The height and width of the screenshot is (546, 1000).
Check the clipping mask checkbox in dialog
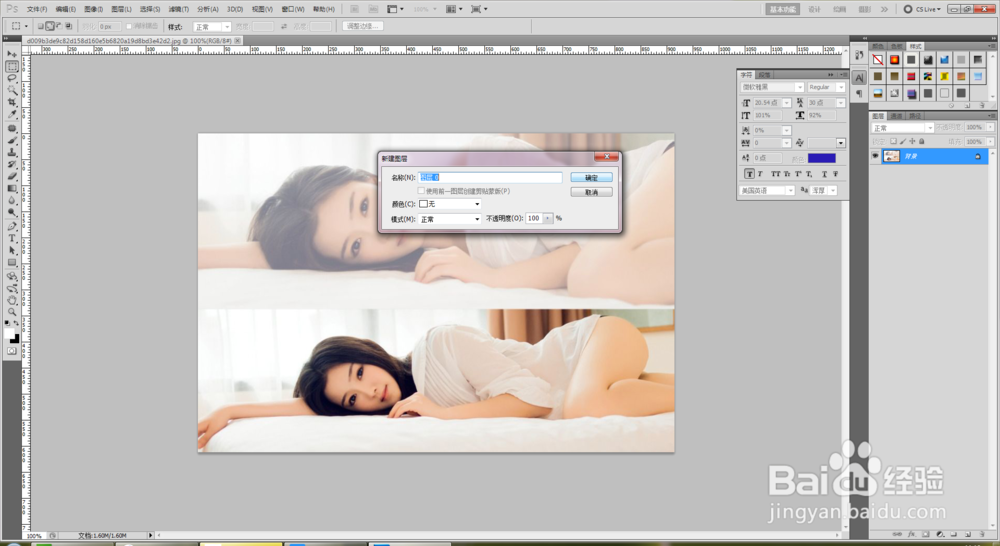tap(422, 190)
